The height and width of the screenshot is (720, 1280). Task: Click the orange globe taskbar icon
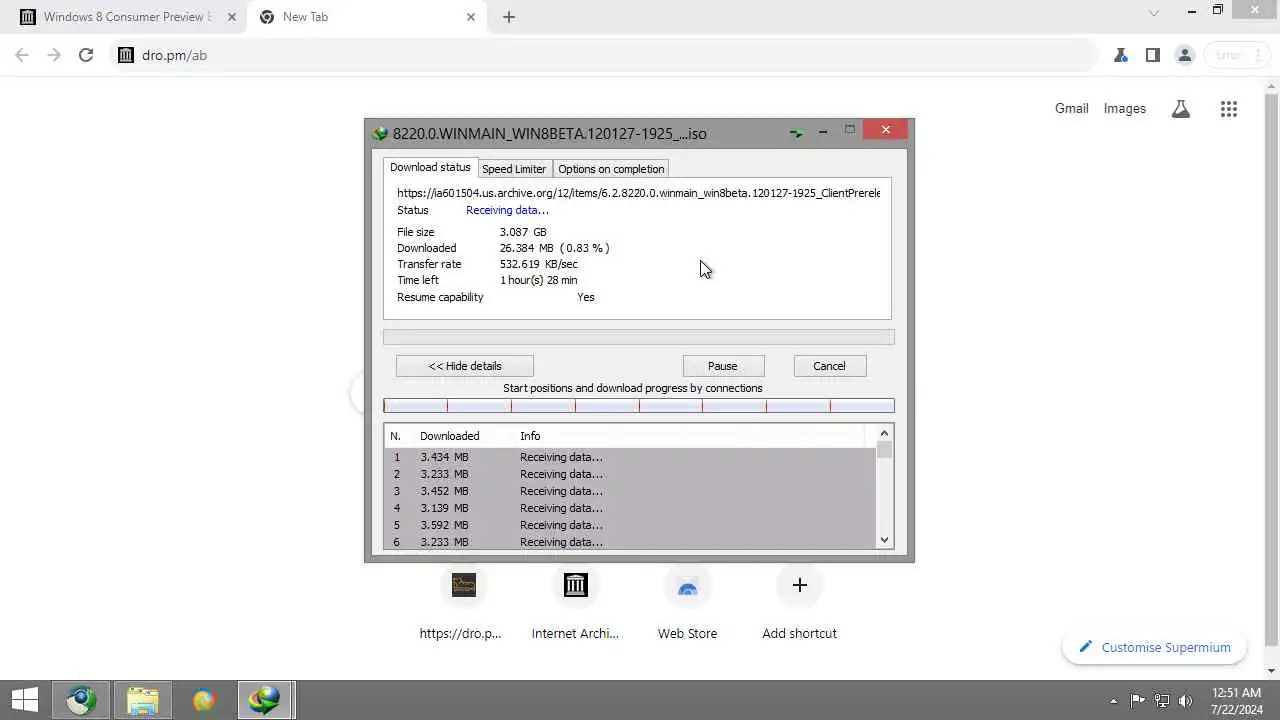pyautogui.click(x=203, y=700)
